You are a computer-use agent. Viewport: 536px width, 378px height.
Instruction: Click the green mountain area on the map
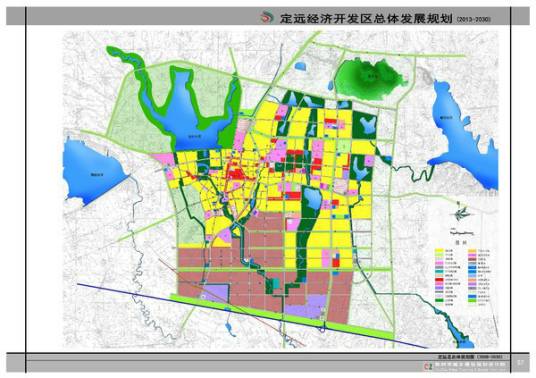(370, 79)
